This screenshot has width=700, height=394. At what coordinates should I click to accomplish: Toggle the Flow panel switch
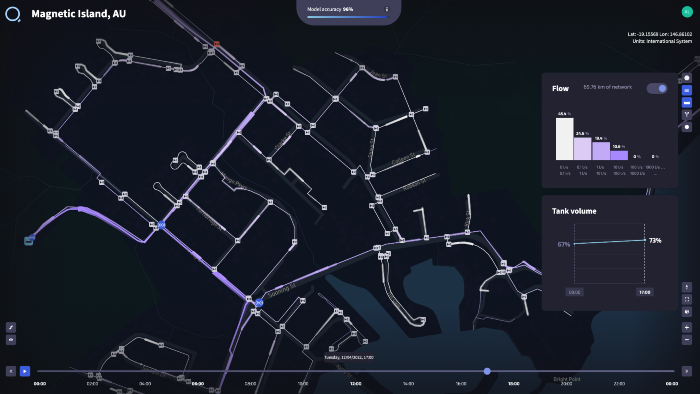(657, 88)
